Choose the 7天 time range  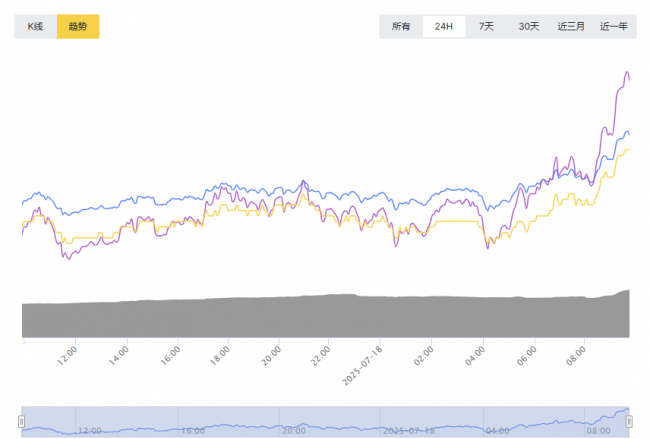pyautogui.click(x=486, y=27)
